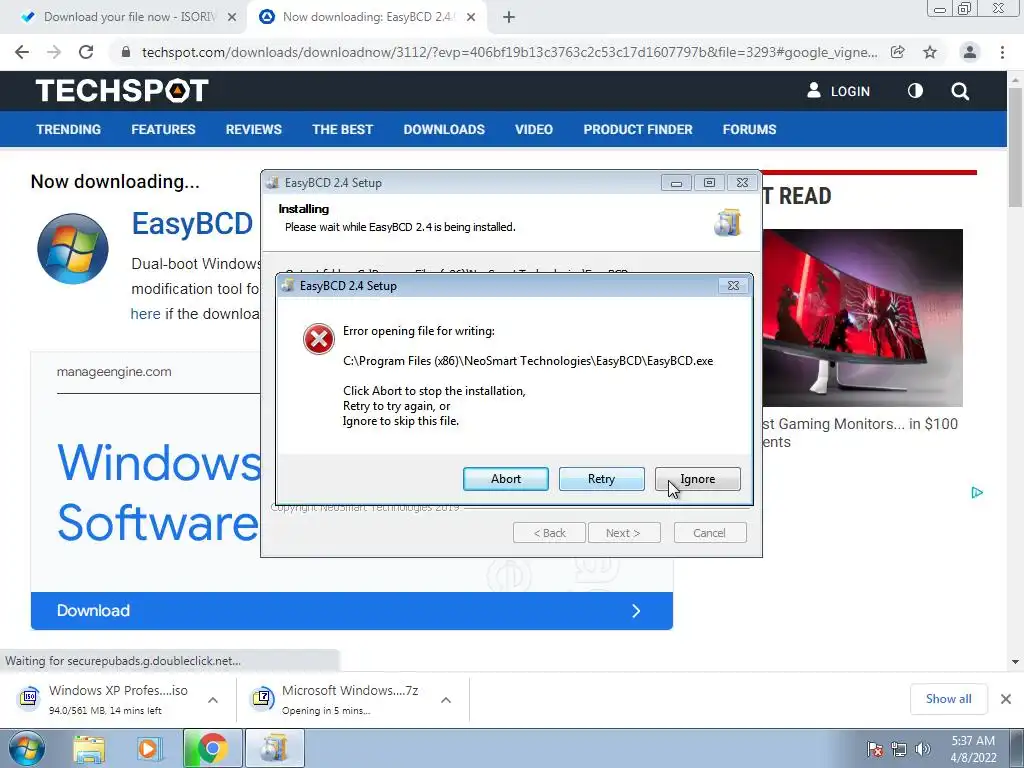This screenshot has width=1024, height=768.
Task: Open Windows Explorer from taskbar
Action: coord(89,749)
